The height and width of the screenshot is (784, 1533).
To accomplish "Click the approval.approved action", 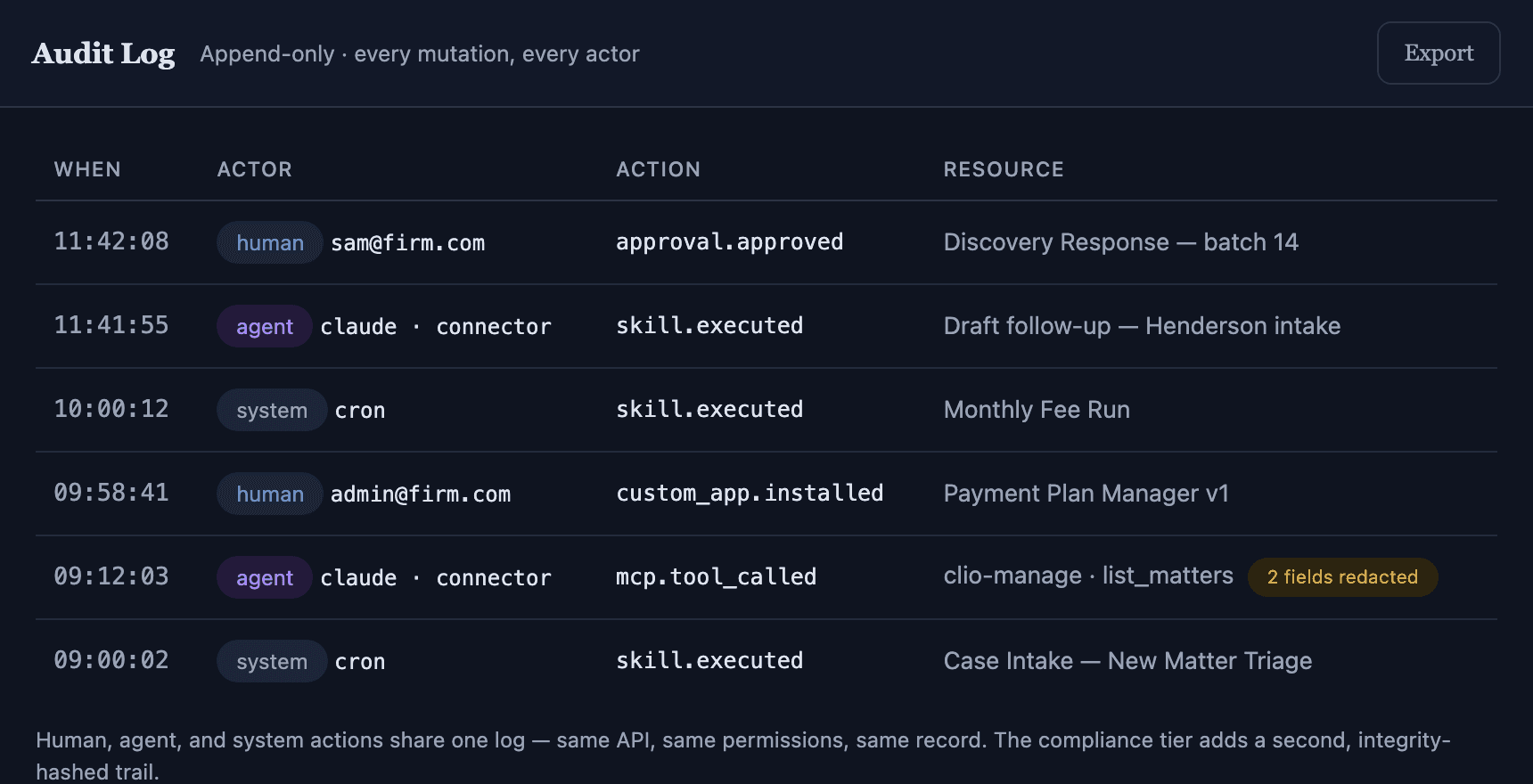I will coord(730,241).
